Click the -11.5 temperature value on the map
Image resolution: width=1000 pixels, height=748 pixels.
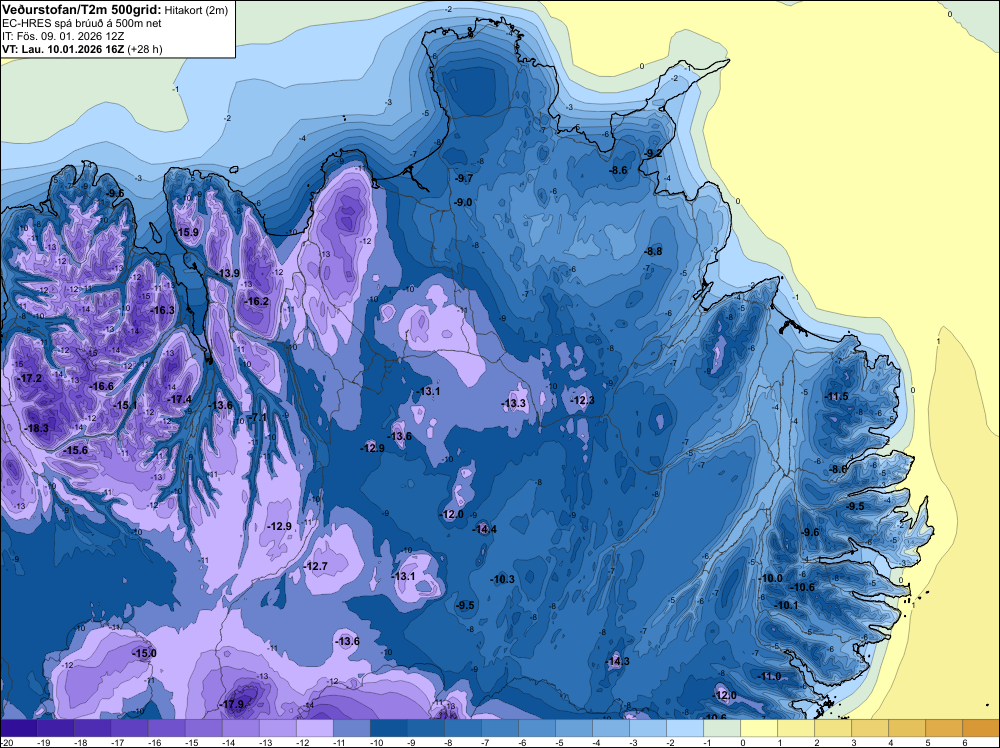click(x=837, y=396)
